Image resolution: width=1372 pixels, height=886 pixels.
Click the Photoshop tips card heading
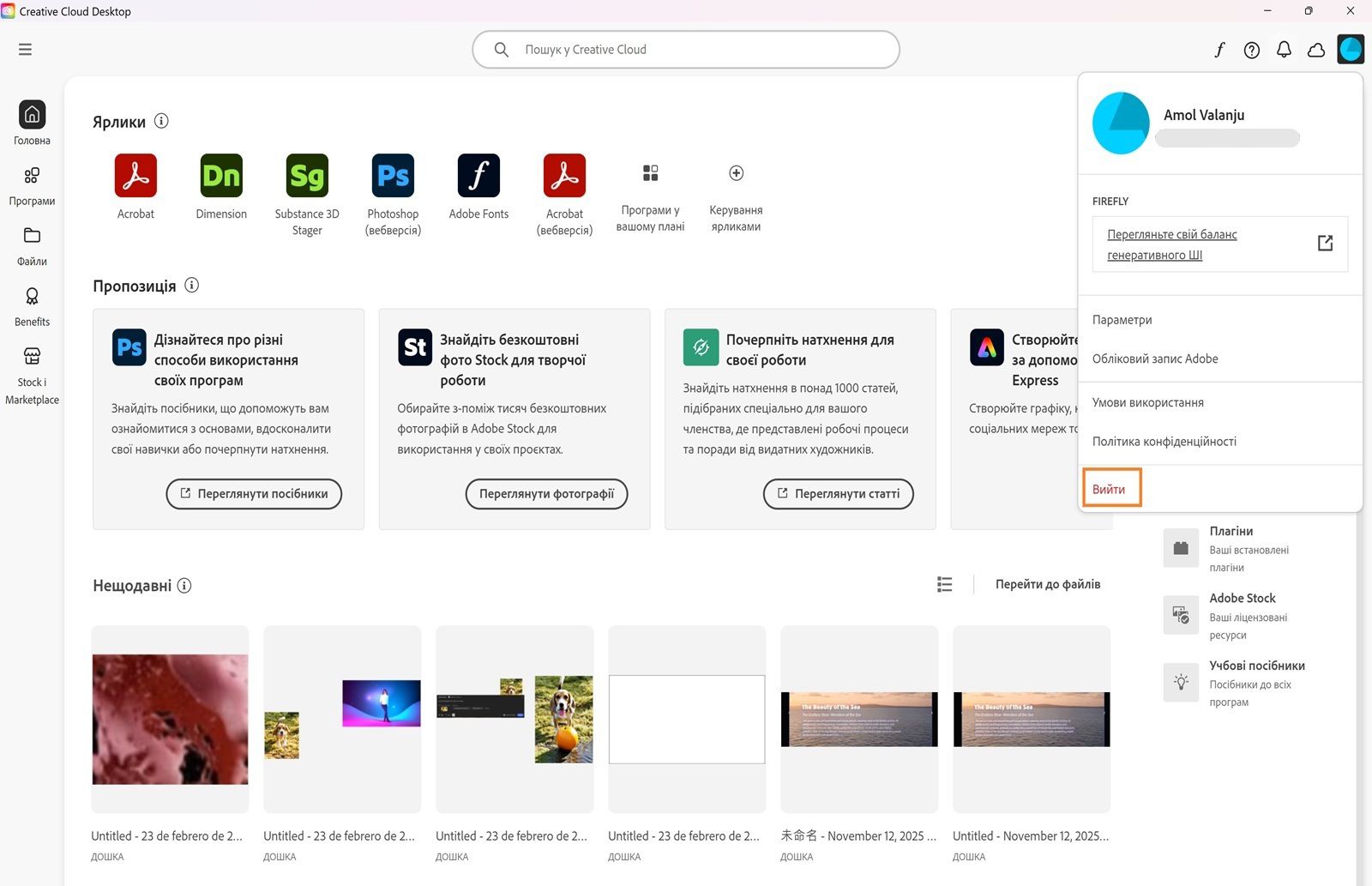(x=226, y=360)
